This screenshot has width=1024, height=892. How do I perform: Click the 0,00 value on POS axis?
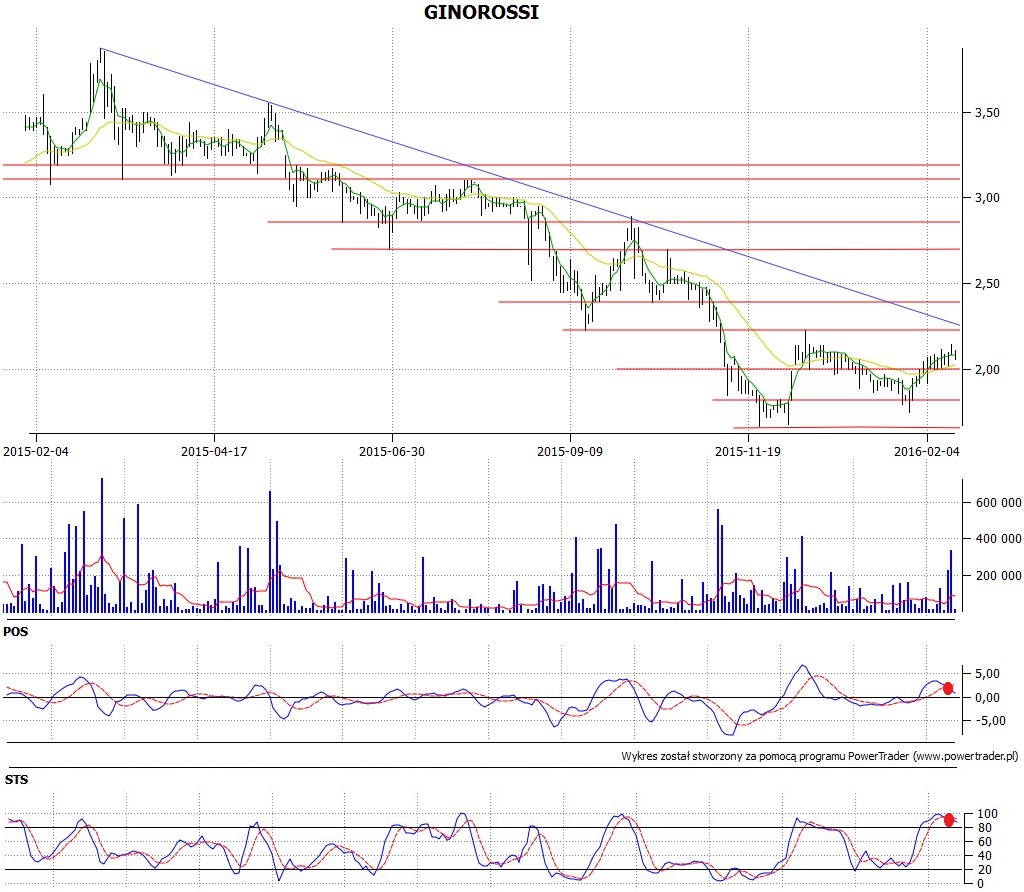pyautogui.click(x=987, y=697)
